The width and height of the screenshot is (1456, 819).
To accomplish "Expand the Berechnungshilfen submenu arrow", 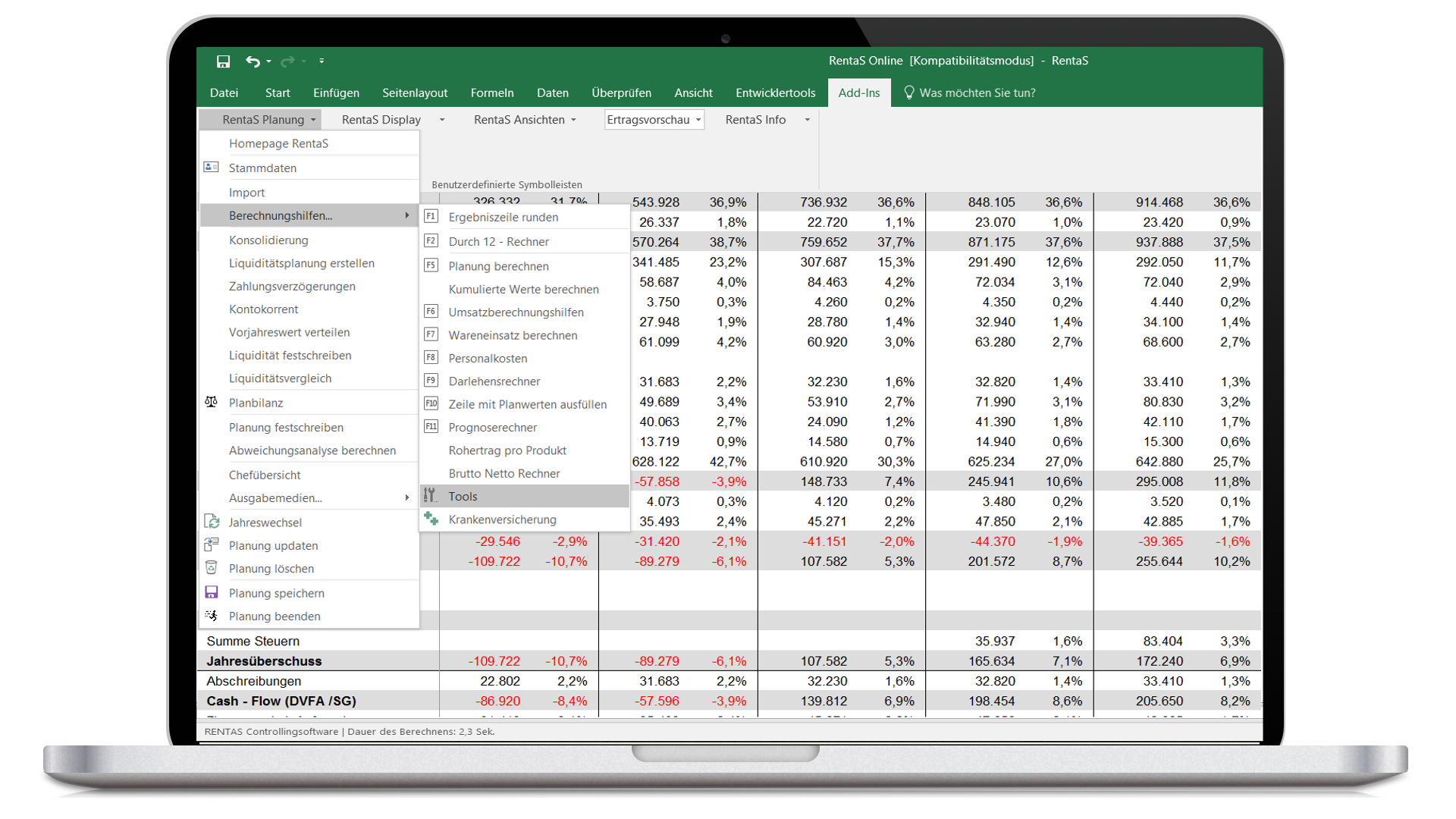I will [x=407, y=215].
